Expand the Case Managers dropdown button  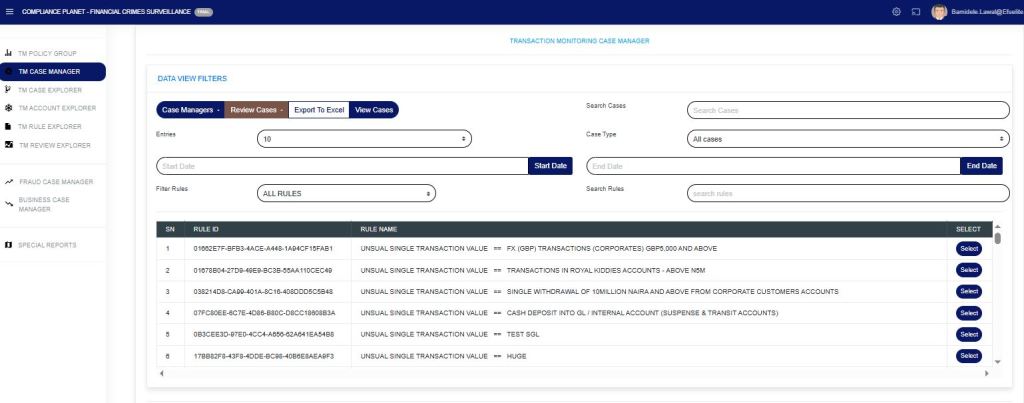coord(191,110)
